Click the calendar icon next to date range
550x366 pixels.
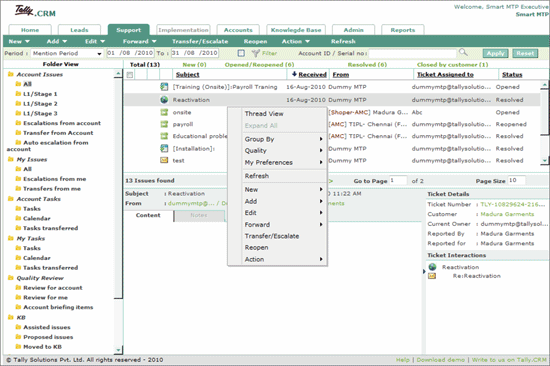point(241,53)
